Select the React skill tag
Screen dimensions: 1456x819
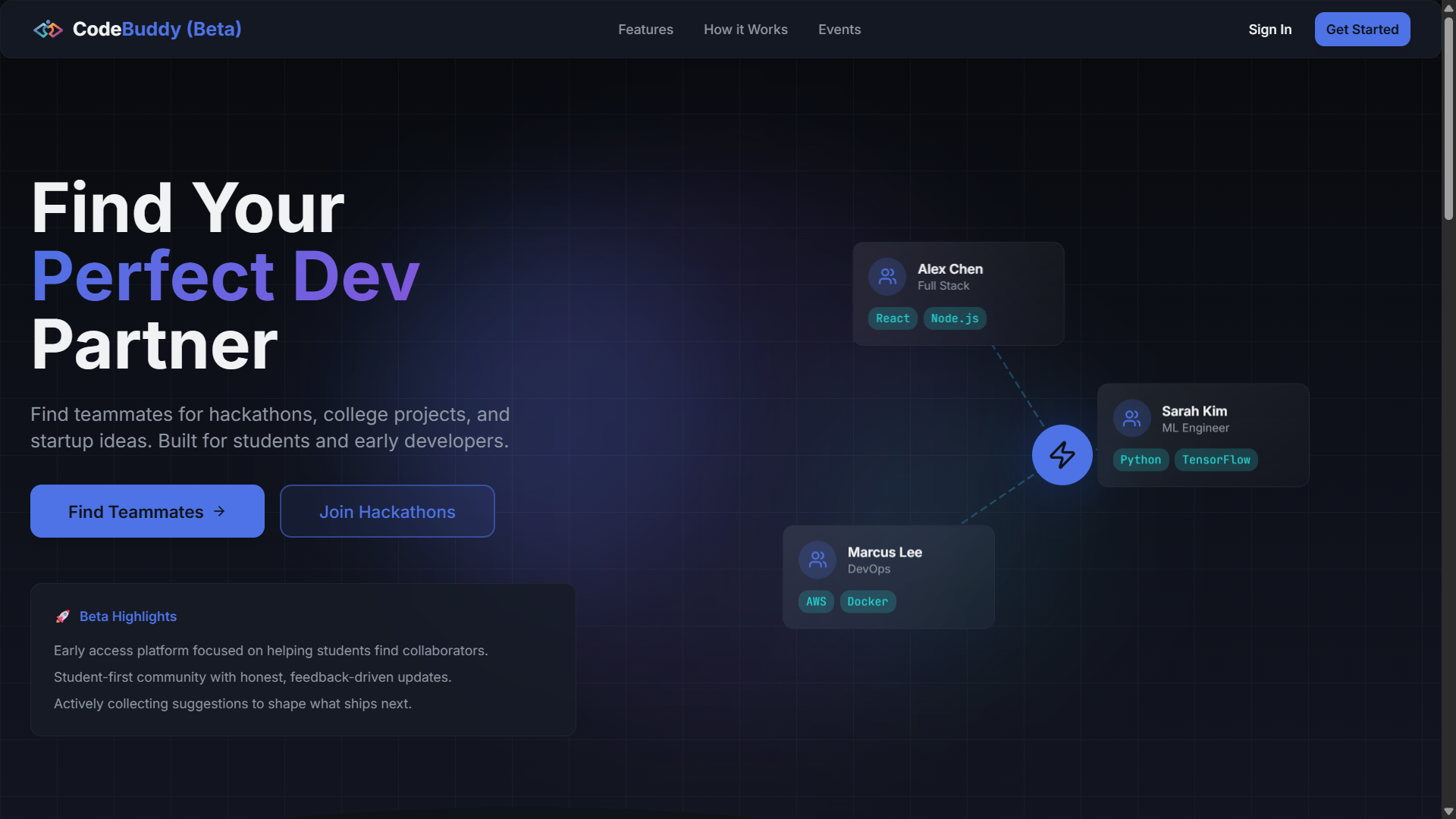[x=892, y=318]
